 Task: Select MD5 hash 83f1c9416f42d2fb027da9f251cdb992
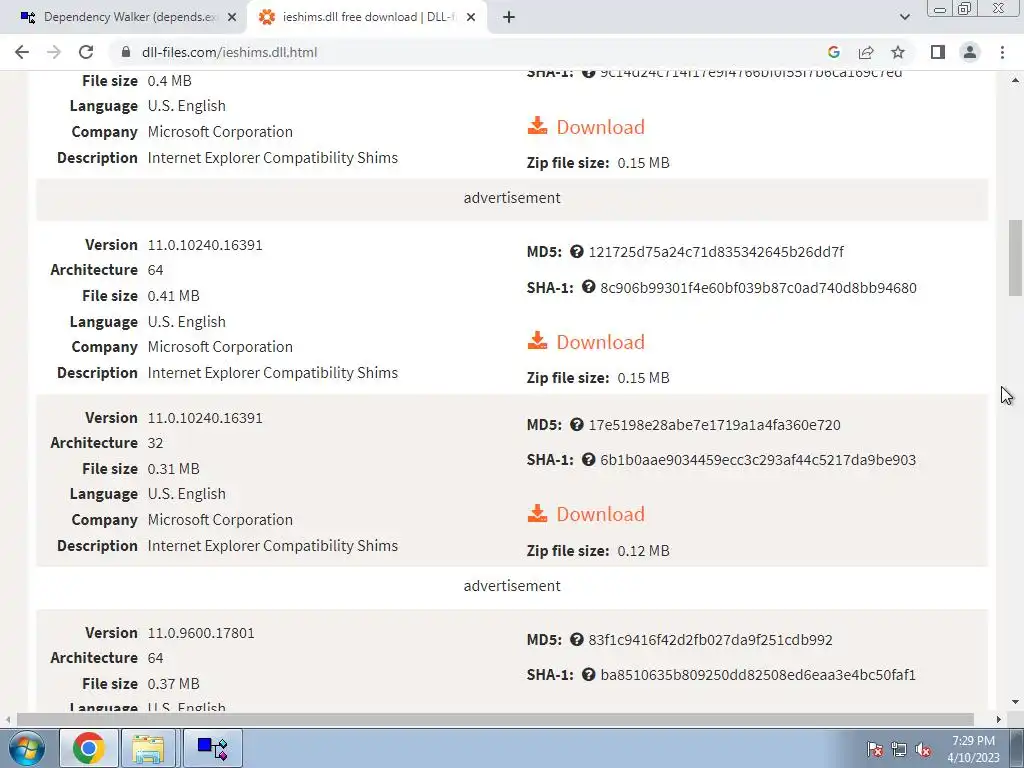click(711, 640)
